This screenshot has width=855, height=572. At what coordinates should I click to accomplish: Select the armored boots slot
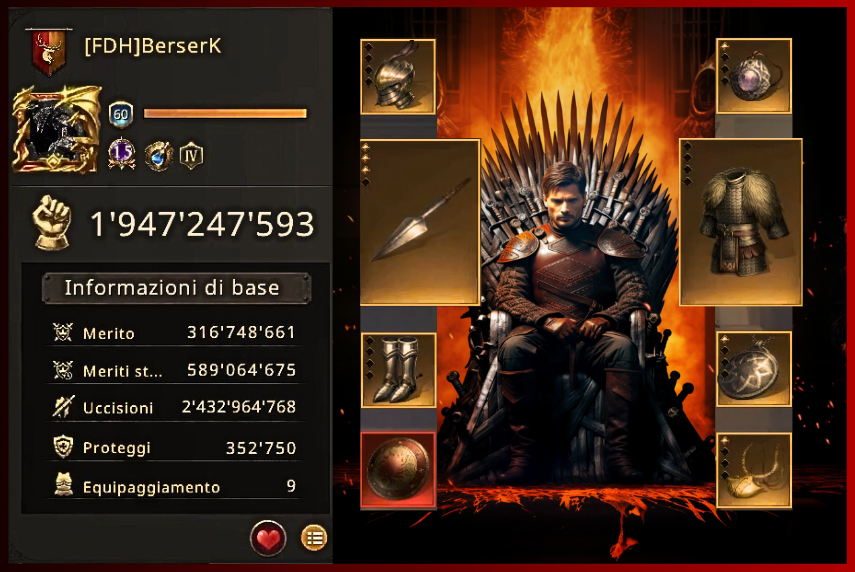tap(398, 370)
